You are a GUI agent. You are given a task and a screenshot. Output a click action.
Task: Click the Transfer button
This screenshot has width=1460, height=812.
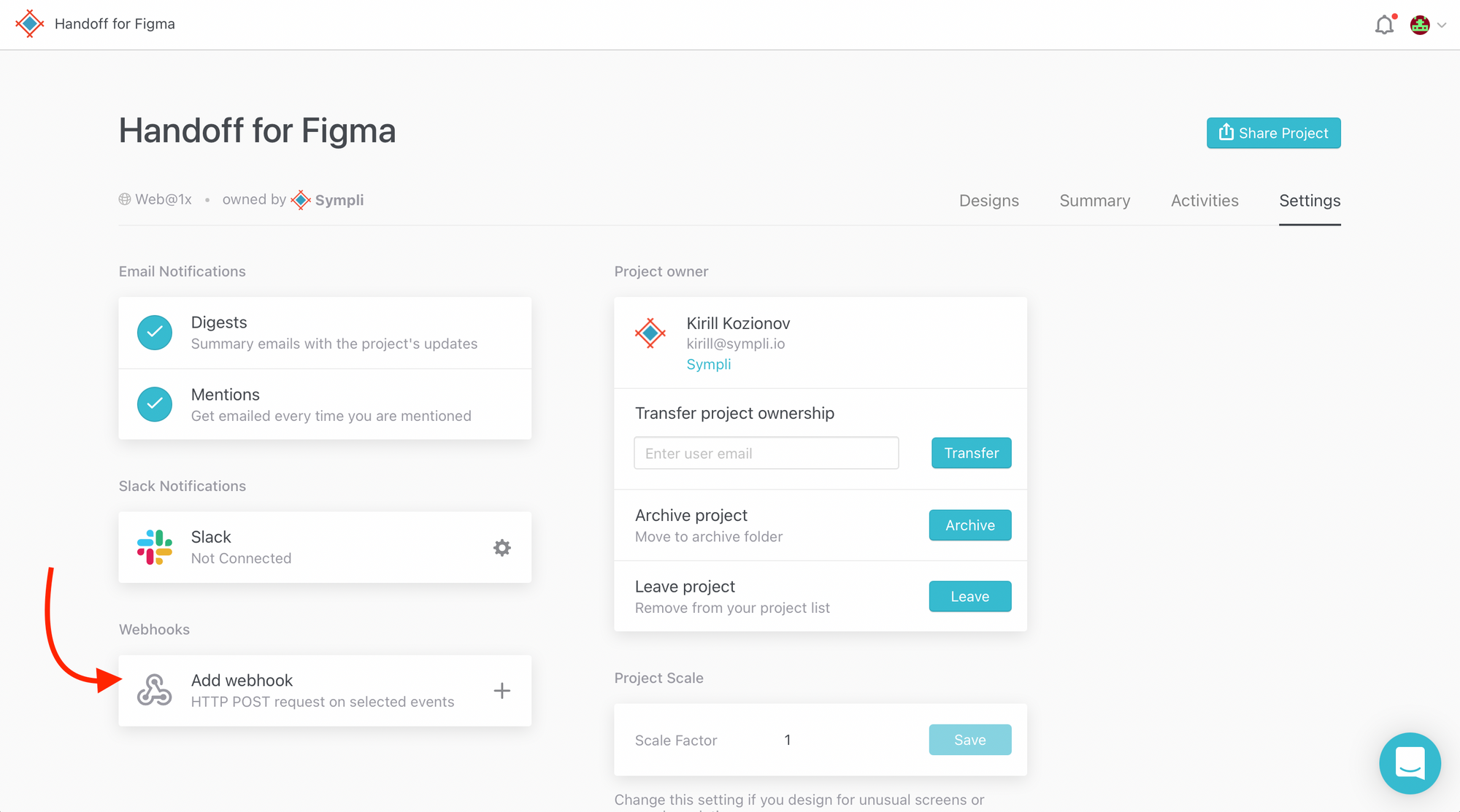pyautogui.click(x=971, y=453)
